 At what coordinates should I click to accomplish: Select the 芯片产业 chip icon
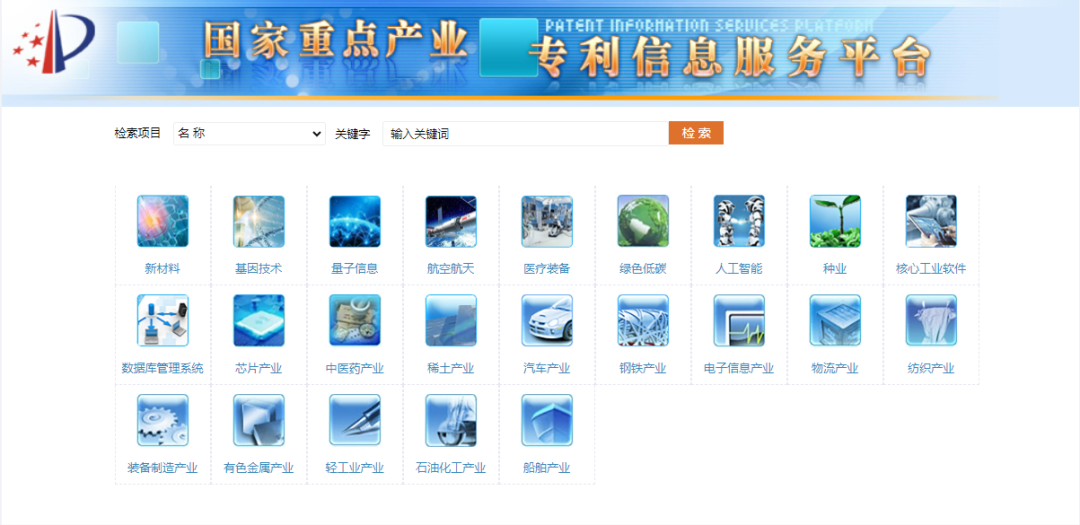[x=258, y=321]
